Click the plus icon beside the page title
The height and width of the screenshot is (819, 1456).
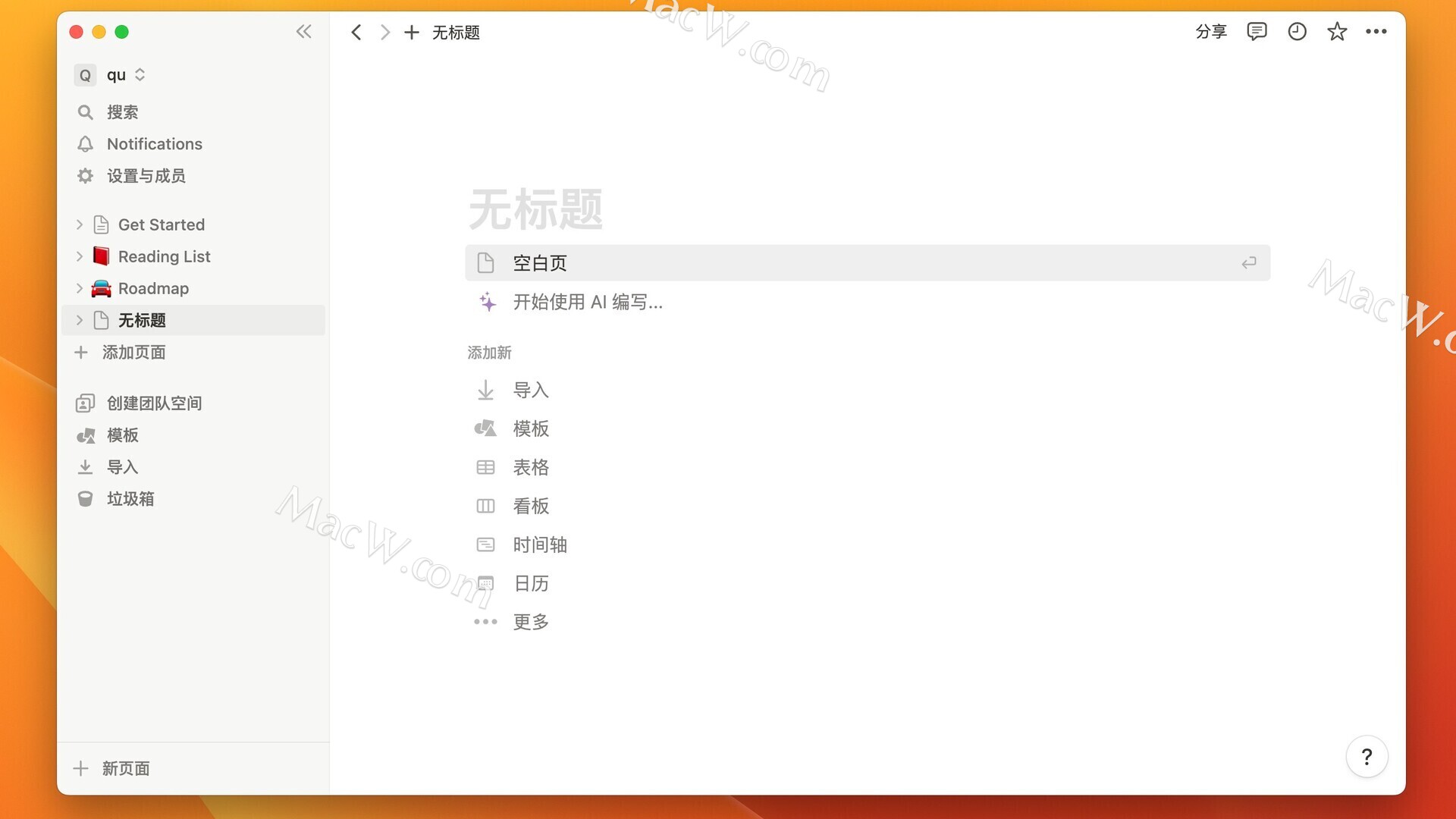tap(412, 32)
